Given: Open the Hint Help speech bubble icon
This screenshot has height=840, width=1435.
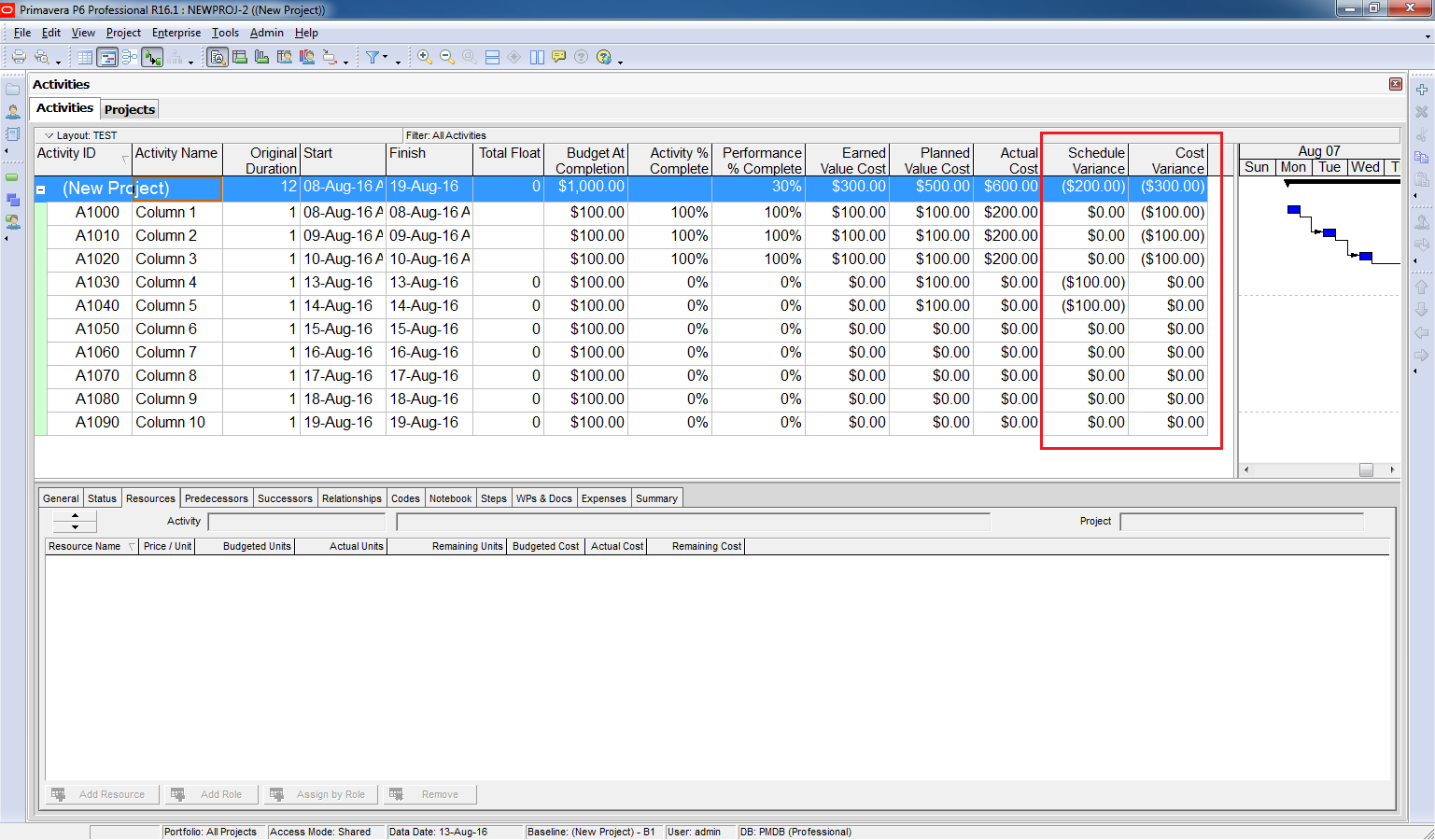Looking at the screenshot, I should [559, 57].
